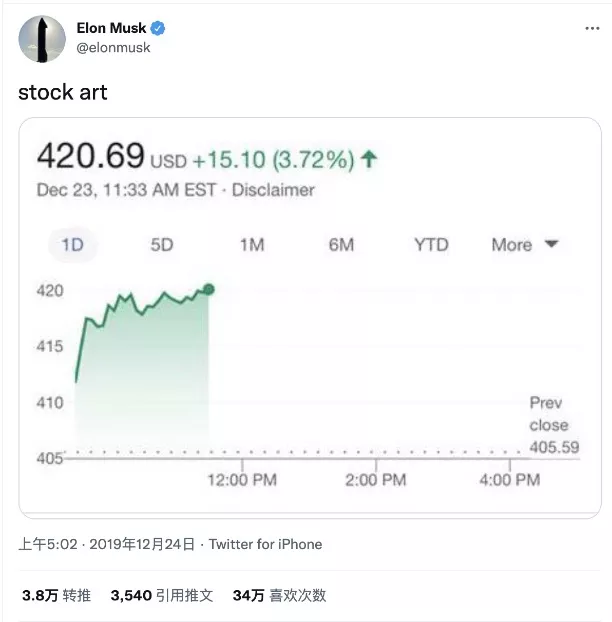Click the green up arrow indicator
The image size is (612, 622).
coord(369,159)
